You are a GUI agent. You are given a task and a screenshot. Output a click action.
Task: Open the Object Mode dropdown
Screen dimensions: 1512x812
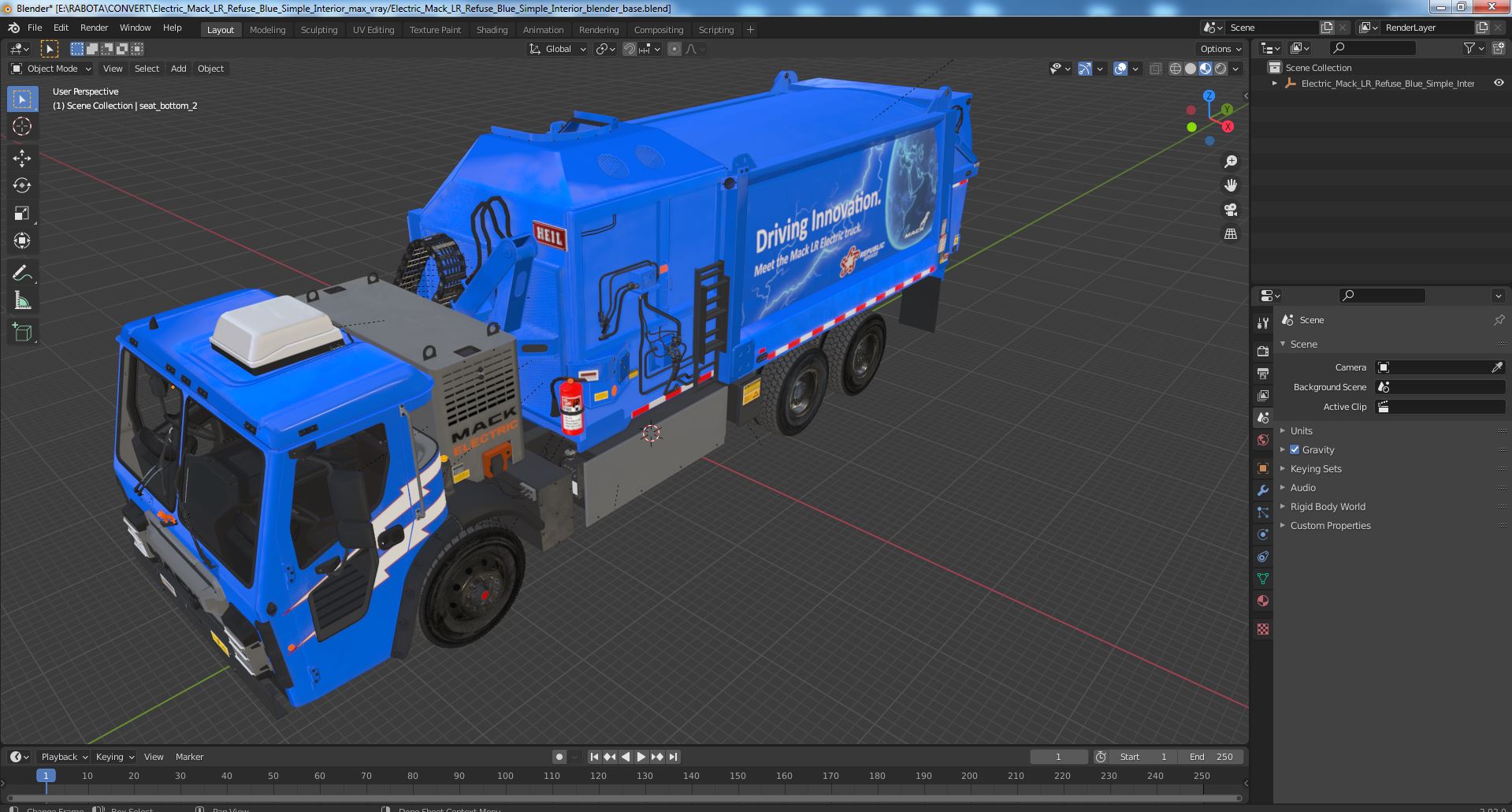51,69
